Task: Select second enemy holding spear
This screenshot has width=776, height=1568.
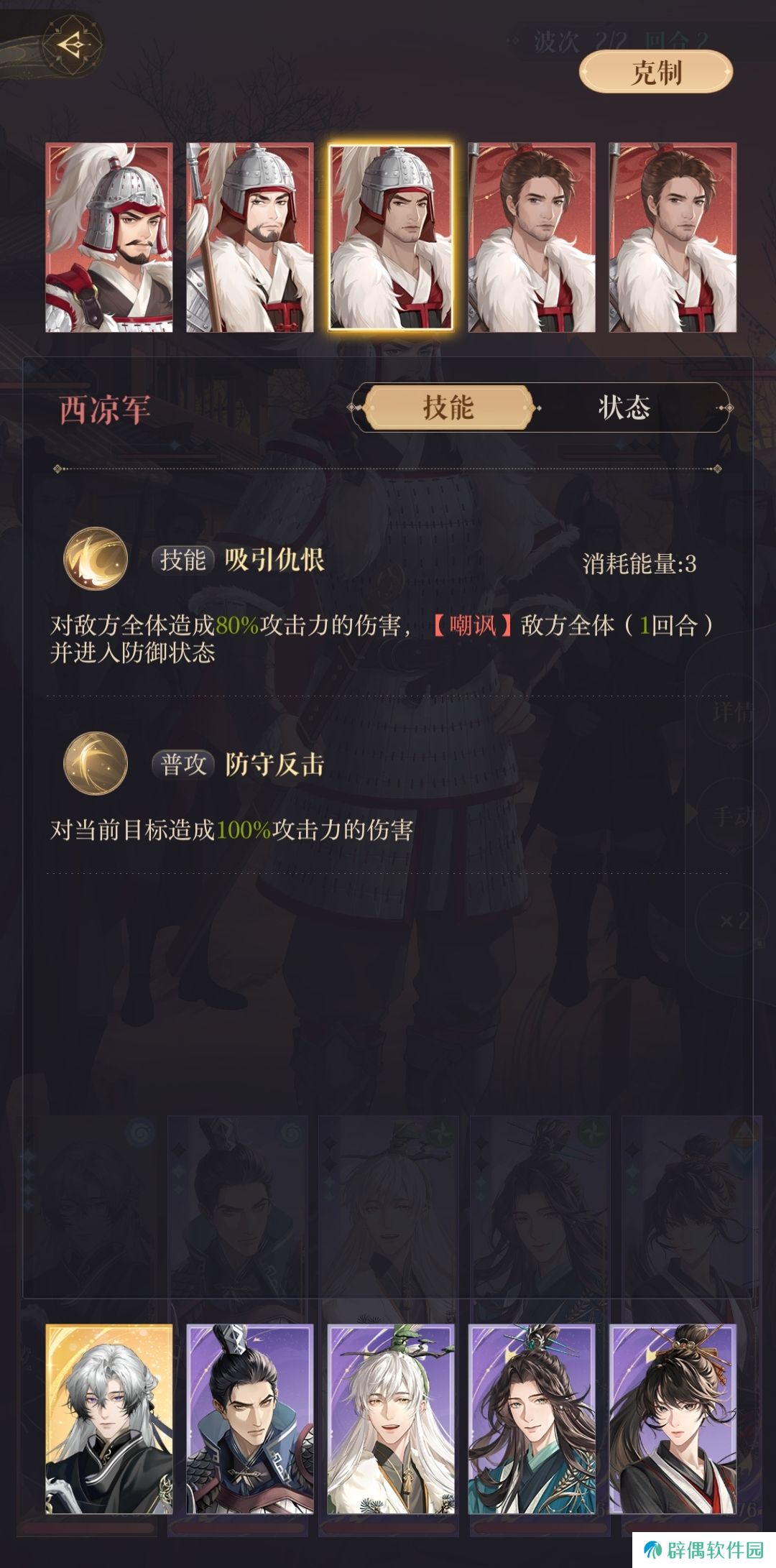Action: (x=250, y=237)
